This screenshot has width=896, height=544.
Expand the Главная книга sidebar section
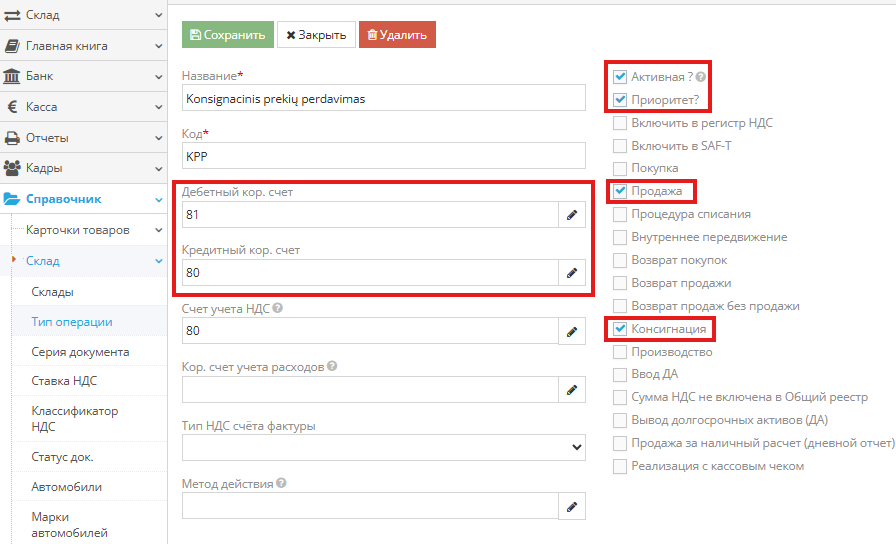pyautogui.click(x=82, y=46)
